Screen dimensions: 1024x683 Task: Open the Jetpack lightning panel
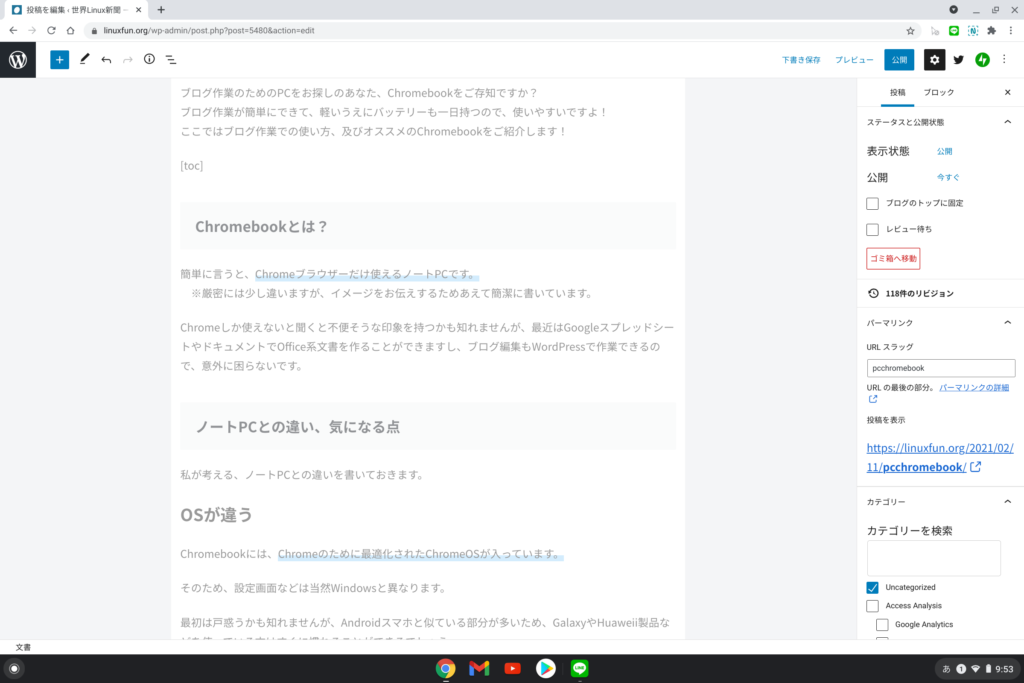click(982, 59)
